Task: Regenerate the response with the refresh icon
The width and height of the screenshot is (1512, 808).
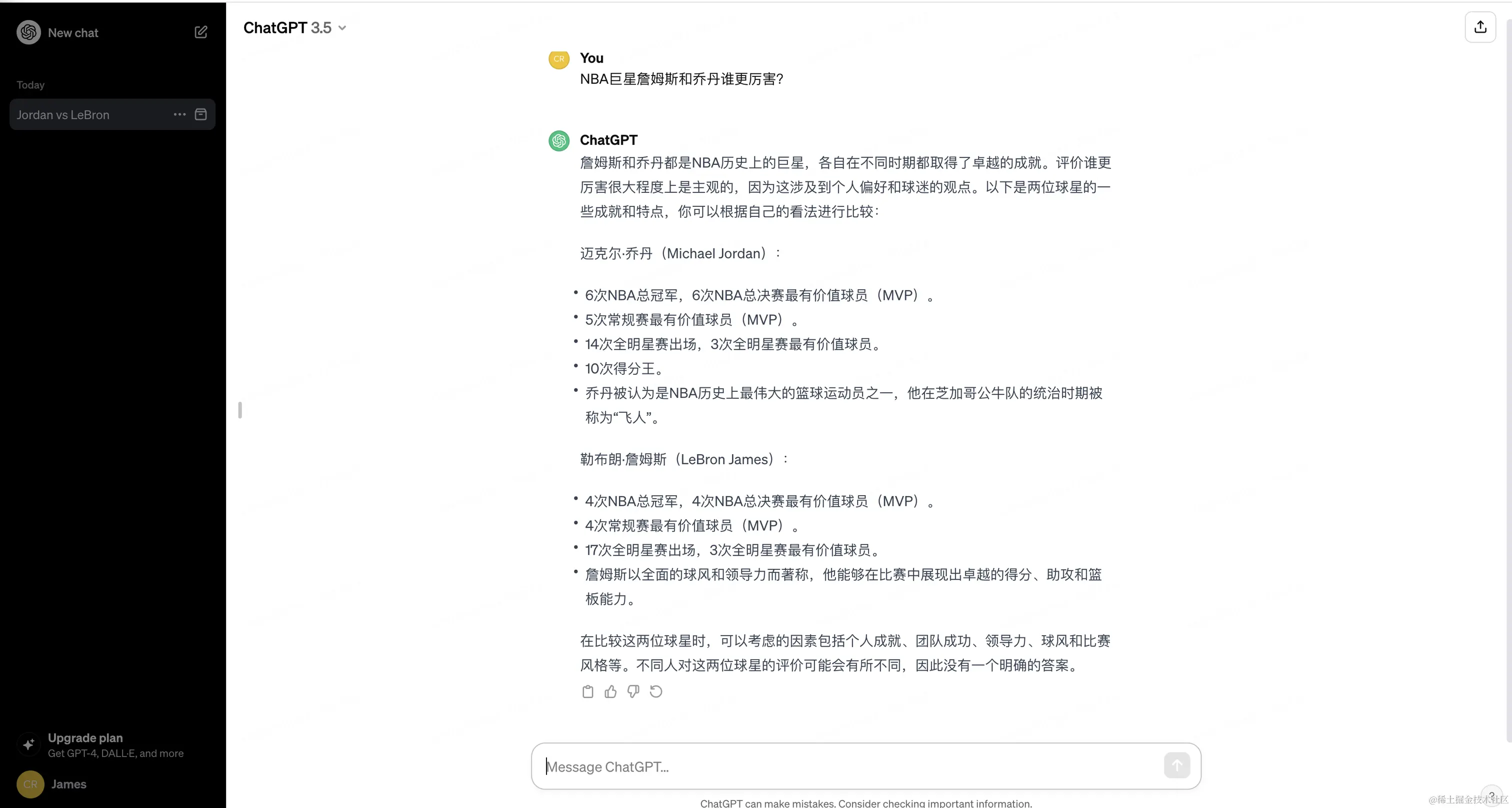Action: tap(656, 692)
